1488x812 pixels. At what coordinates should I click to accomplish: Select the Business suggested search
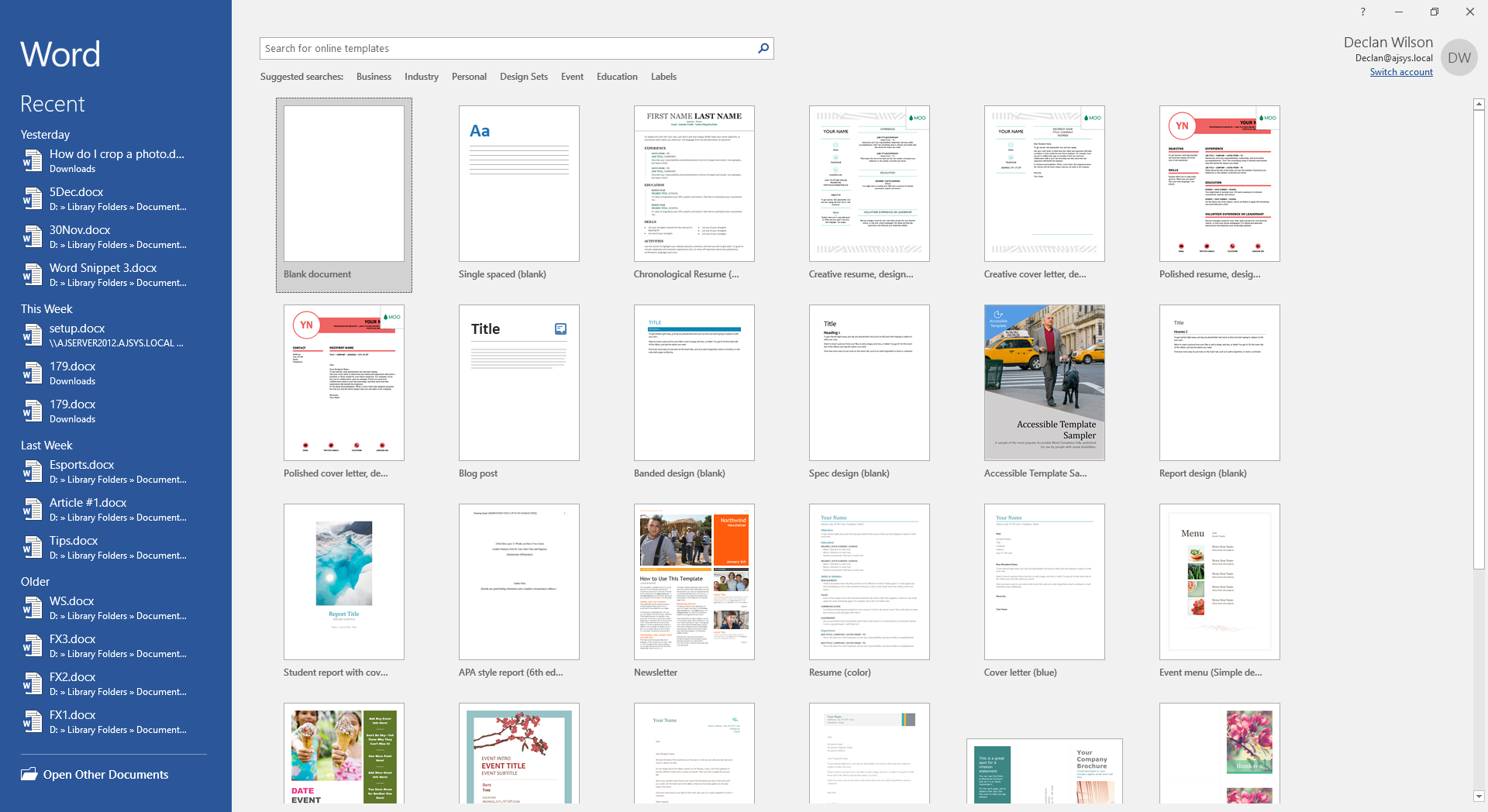(x=374, y=77)
